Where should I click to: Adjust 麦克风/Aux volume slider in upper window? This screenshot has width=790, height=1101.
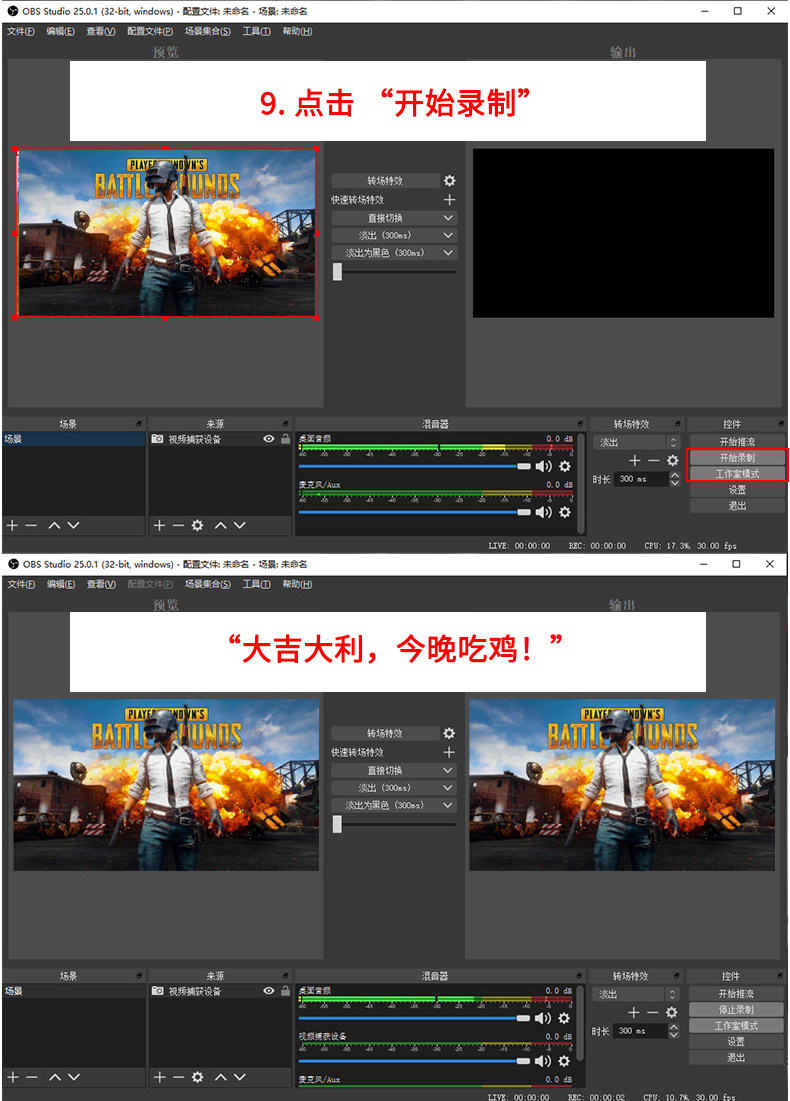tap(414, 513)
